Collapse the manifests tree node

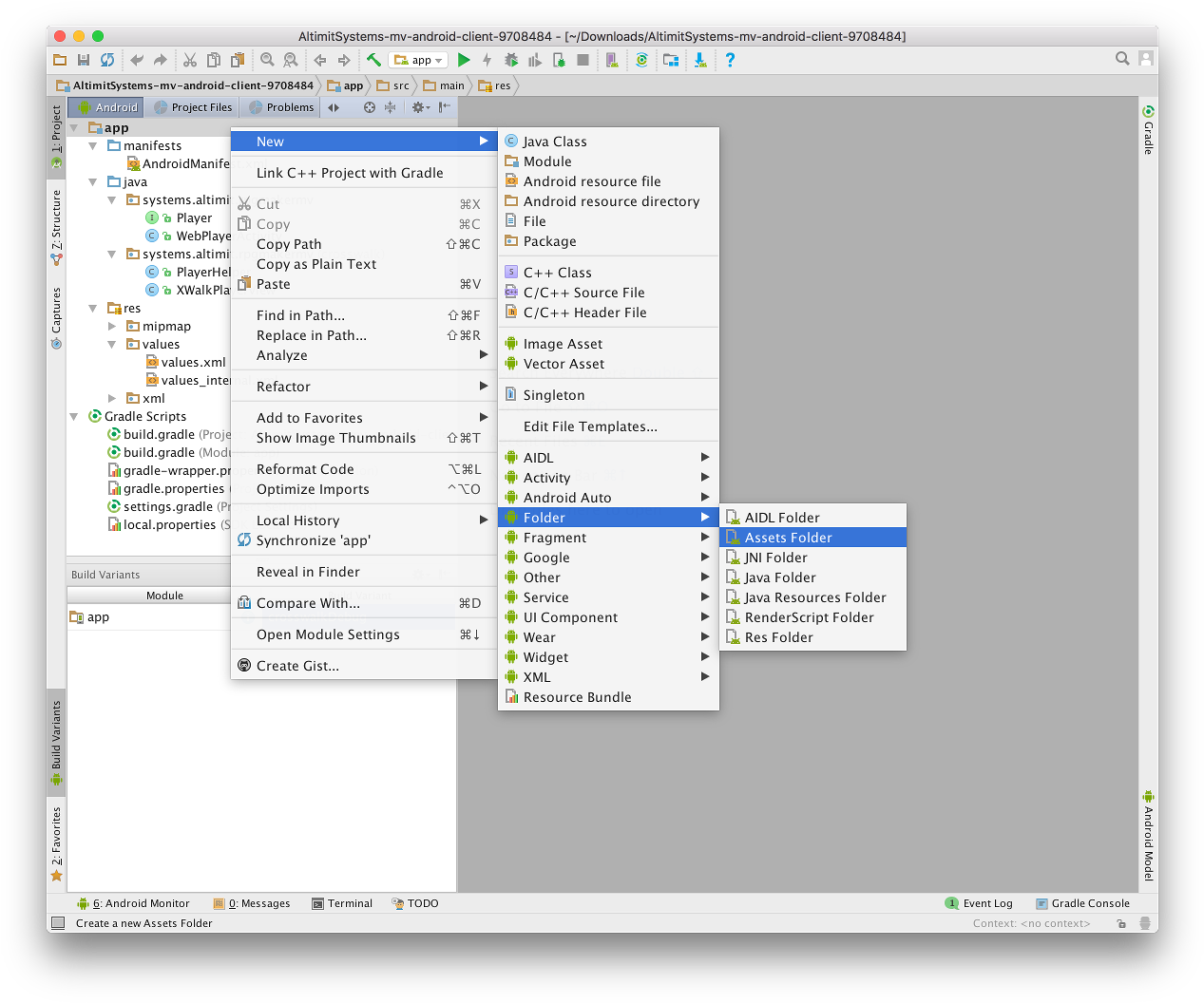[93, 146]
